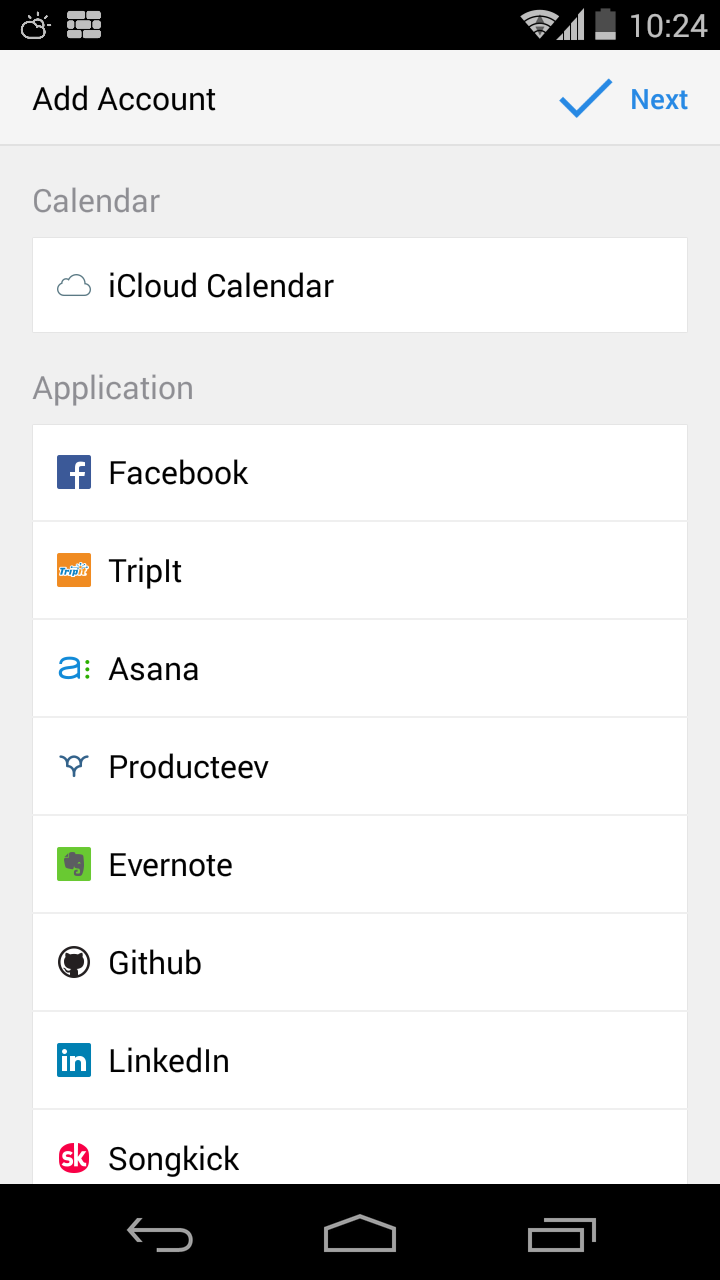Viewport: 720px width, 1280px height.
Task: Select TripIt as the account type
Action: [360, 571]
